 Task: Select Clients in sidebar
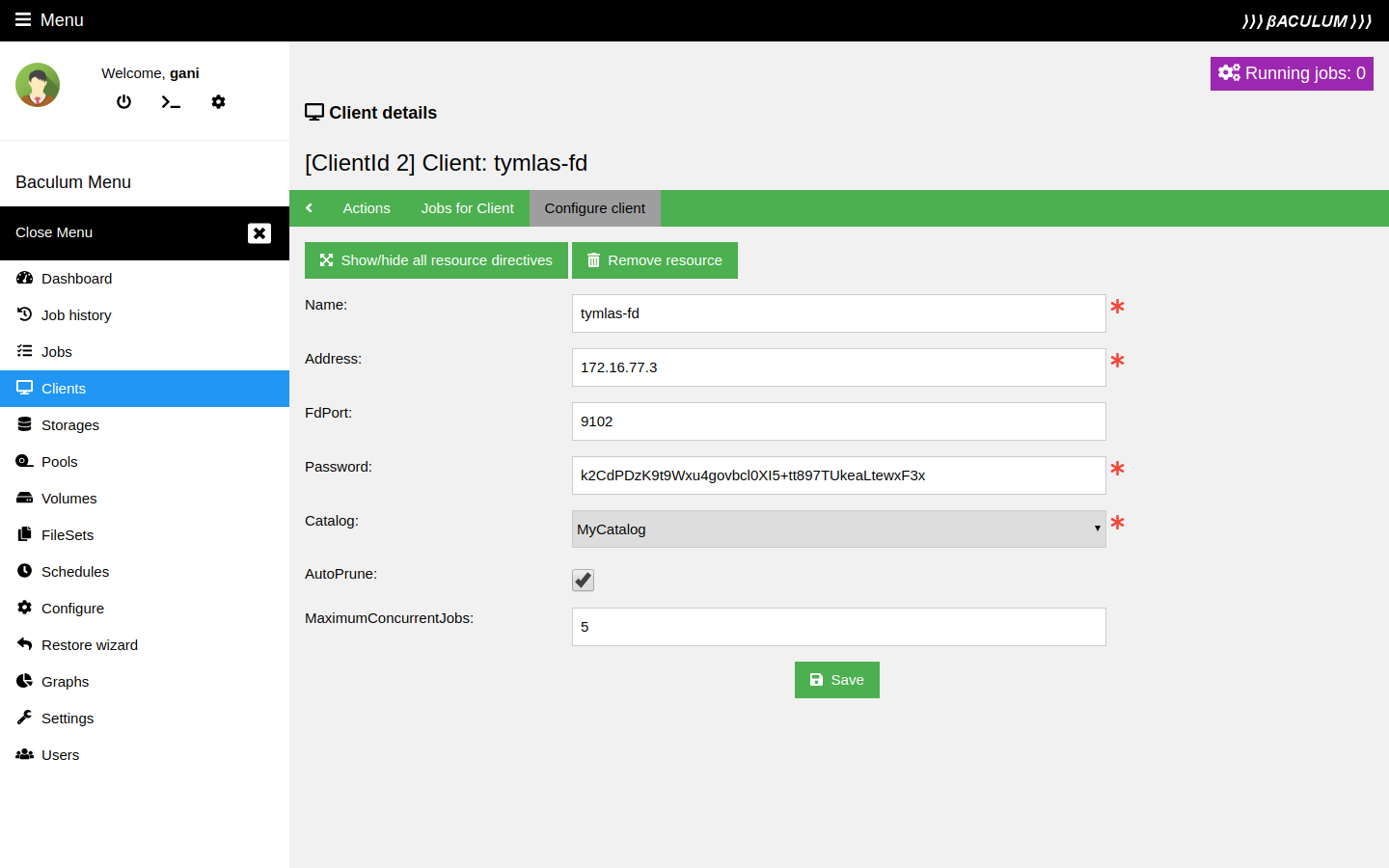click(145, 389)
